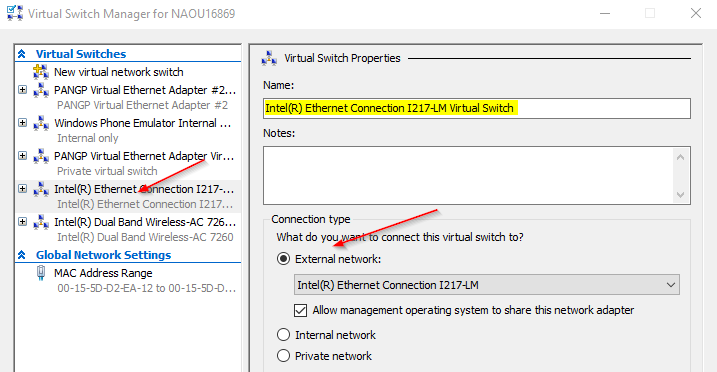Select New virtual network switch item

pyautogui.click(x=118, y=72)
